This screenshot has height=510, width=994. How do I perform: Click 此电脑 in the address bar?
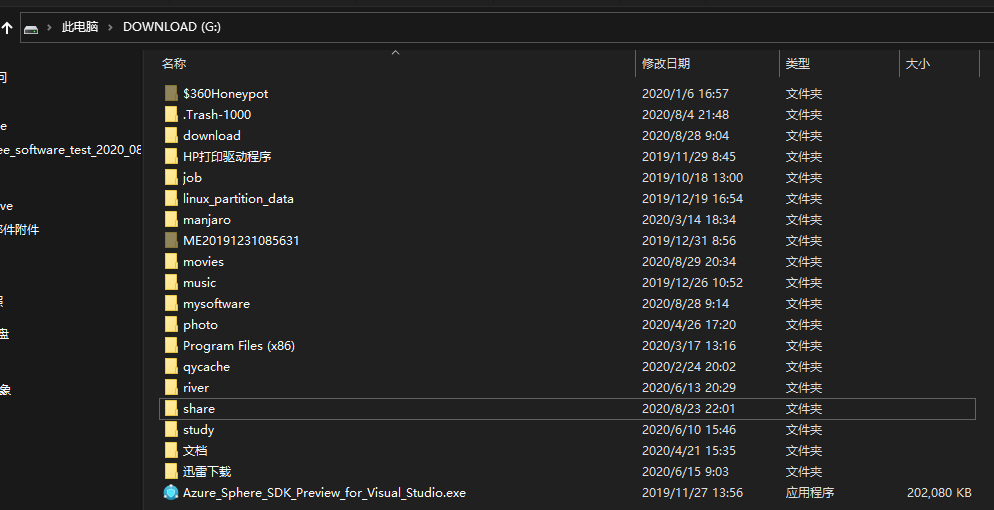tap(80, 27)
